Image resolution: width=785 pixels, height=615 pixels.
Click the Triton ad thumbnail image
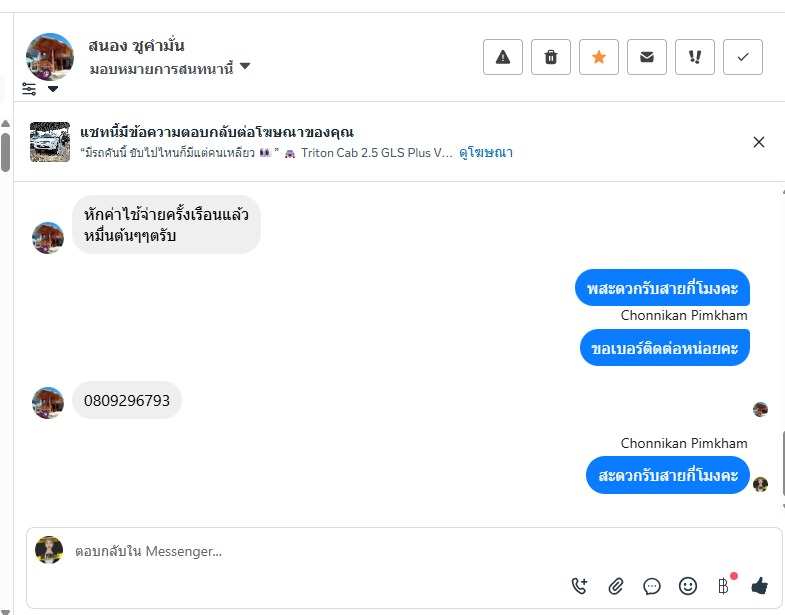[50, 142]
